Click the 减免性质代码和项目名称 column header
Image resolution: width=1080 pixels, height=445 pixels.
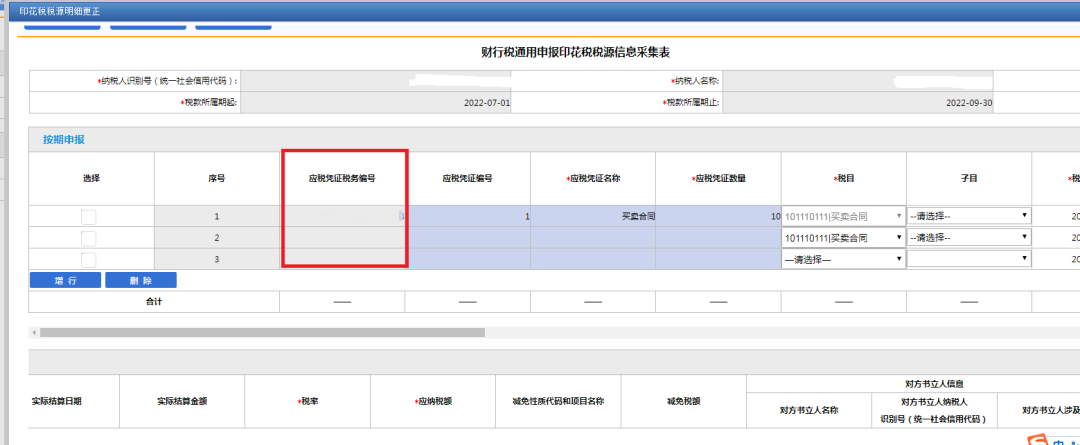point(558,402)
